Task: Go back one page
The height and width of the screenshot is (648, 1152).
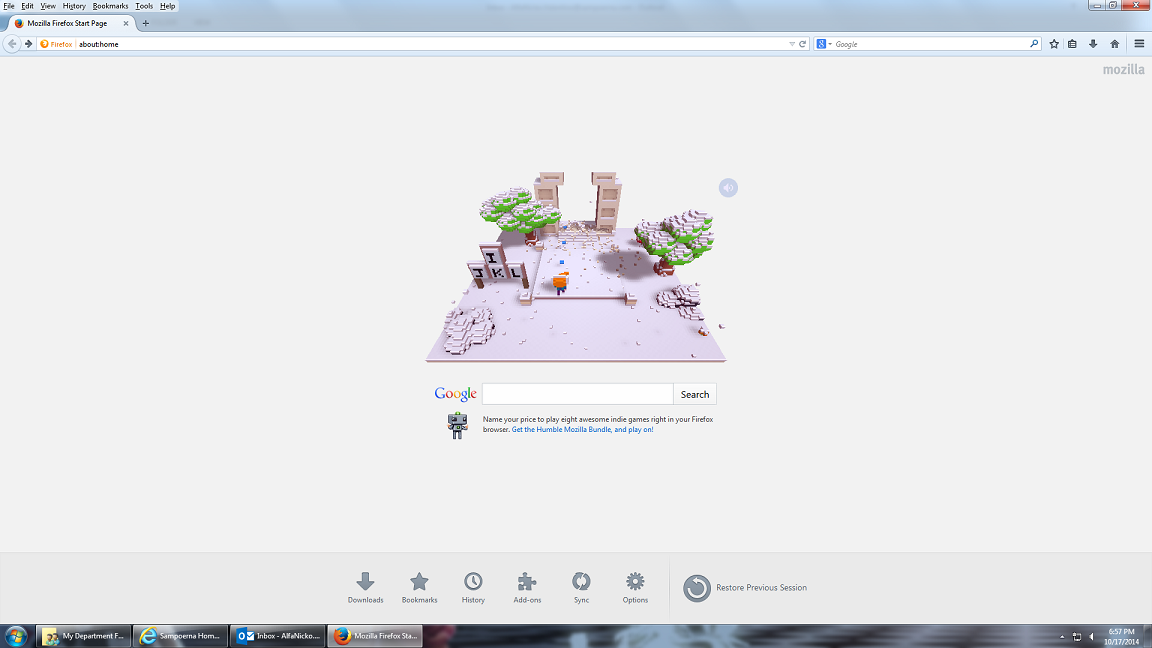Action: point(12,44)
